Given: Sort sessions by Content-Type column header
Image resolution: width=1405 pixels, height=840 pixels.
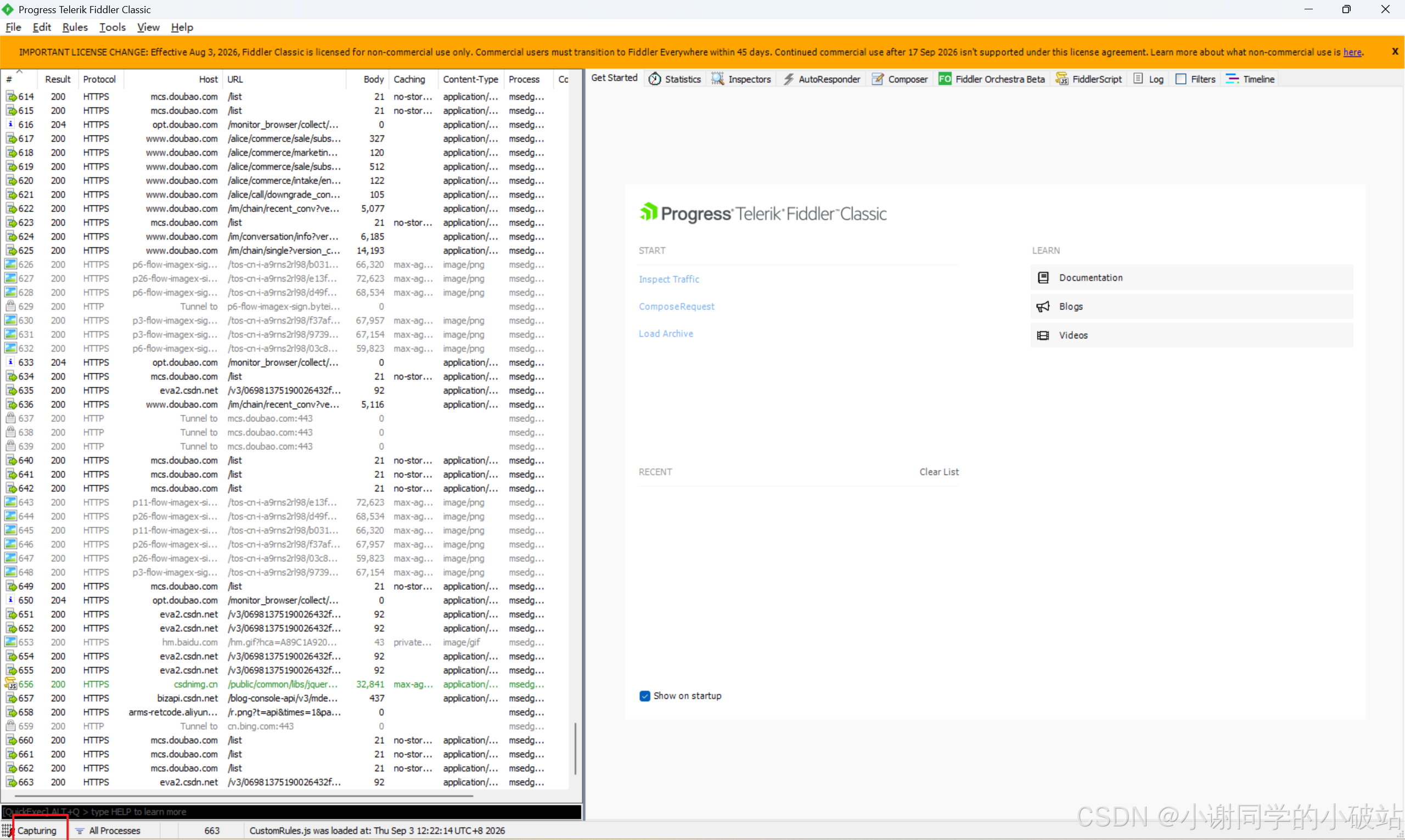Looking at the screenshot, I should tap(471, 79).
